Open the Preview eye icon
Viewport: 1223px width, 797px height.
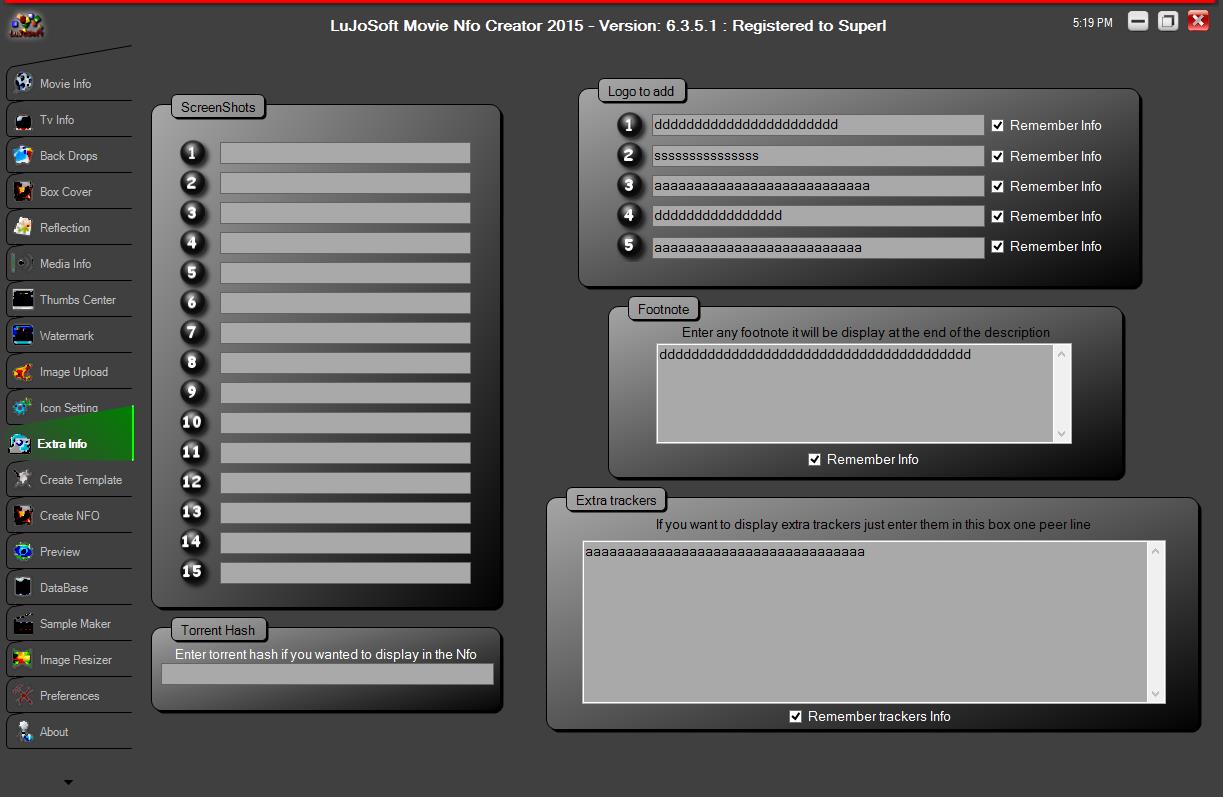click(23, 551)
